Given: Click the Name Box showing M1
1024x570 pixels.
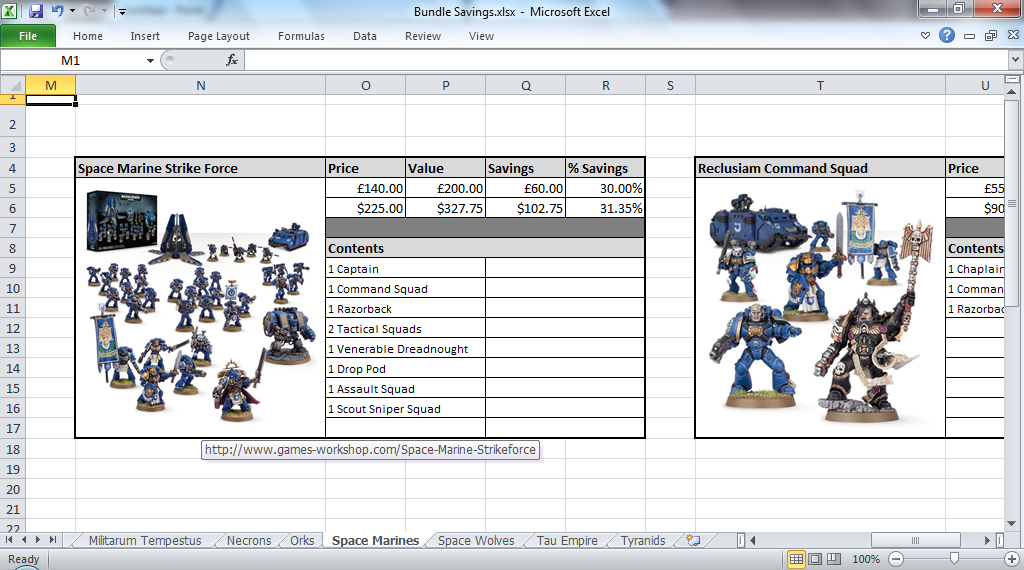Looking at the screenshot, I should [71, 60].
